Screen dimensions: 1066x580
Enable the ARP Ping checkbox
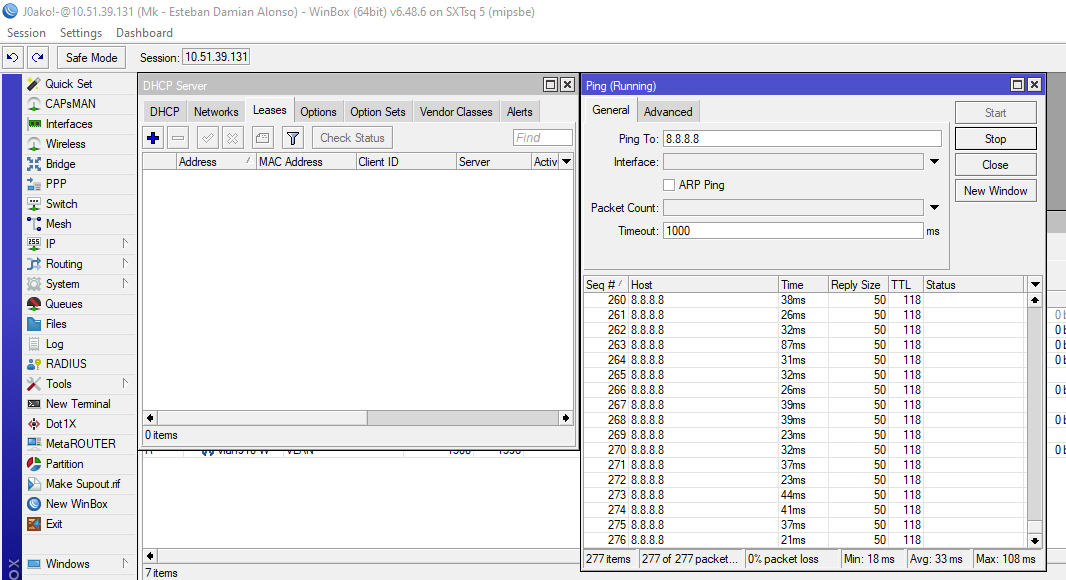[669, 185]
